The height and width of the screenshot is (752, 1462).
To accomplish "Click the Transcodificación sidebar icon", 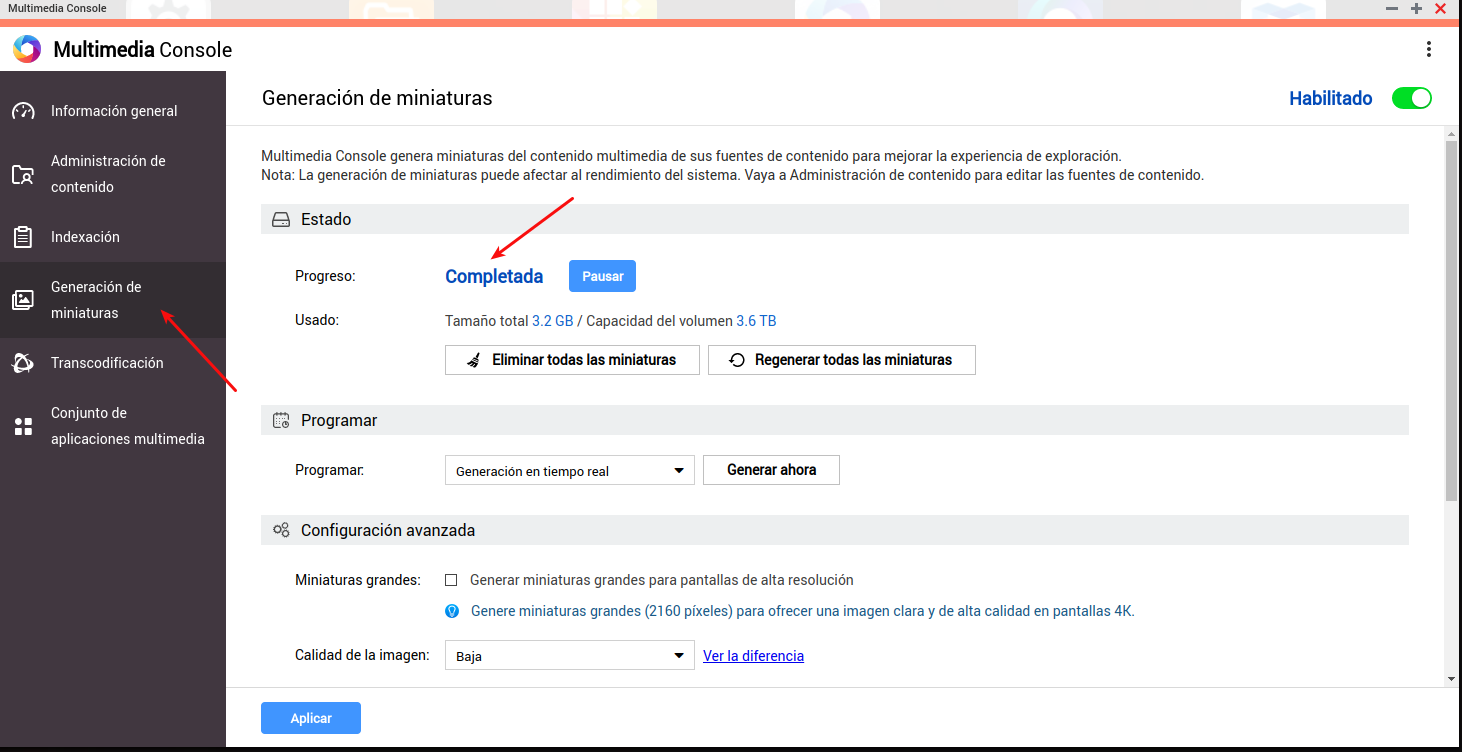I will click(23, 363).
